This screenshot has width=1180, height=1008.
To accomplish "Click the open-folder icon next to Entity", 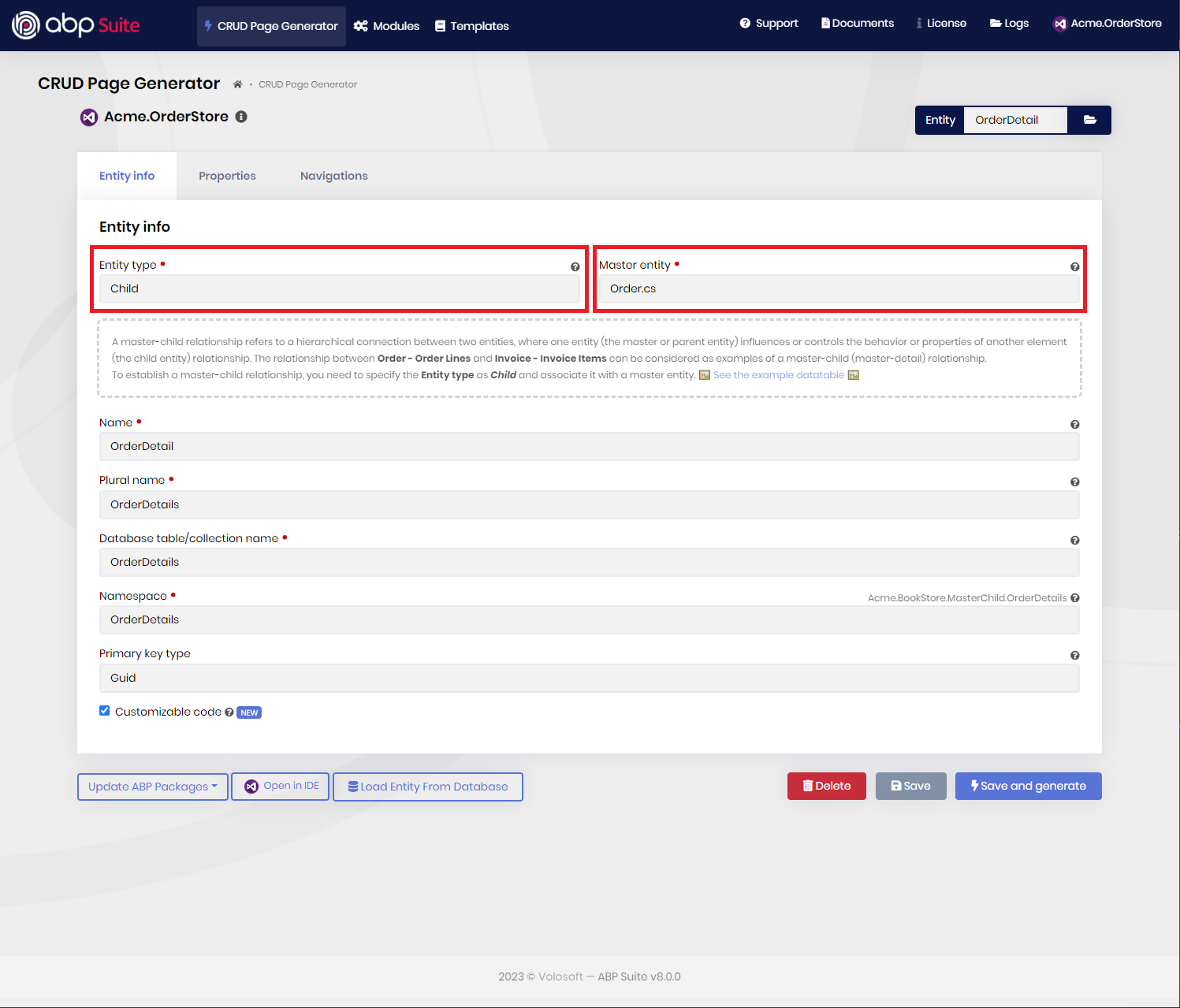I will tap(1089, 120).
